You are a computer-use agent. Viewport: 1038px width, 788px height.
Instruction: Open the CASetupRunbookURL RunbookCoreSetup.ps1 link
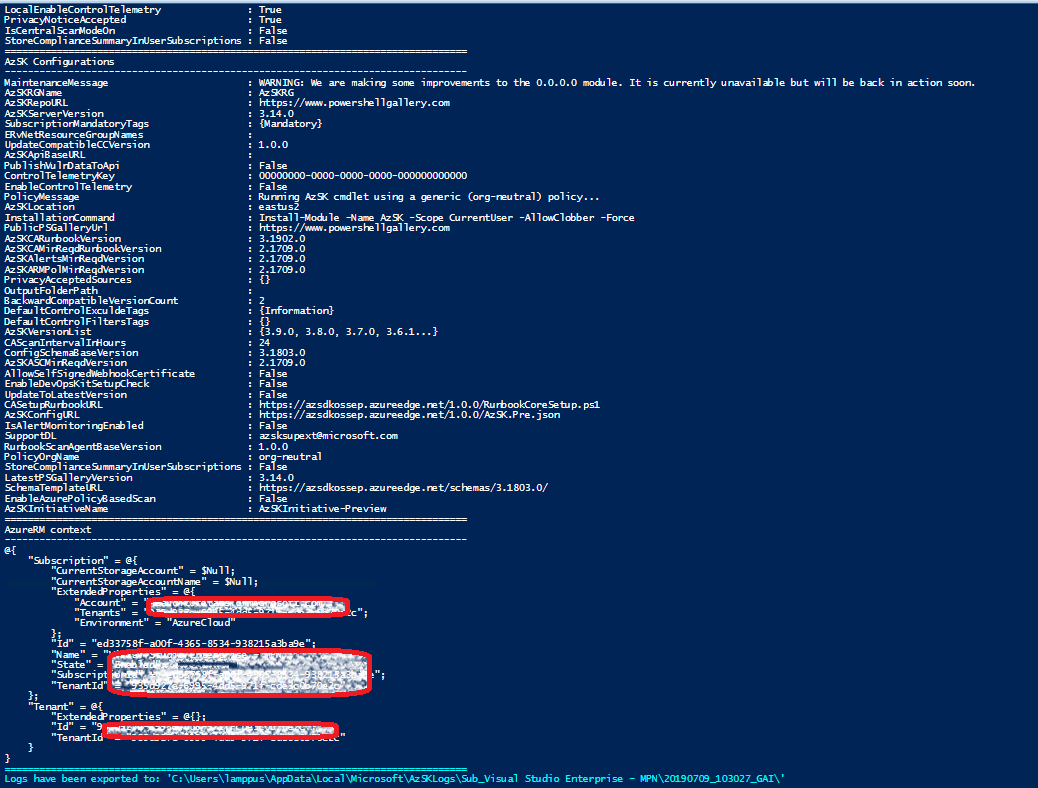coord(429,405)
